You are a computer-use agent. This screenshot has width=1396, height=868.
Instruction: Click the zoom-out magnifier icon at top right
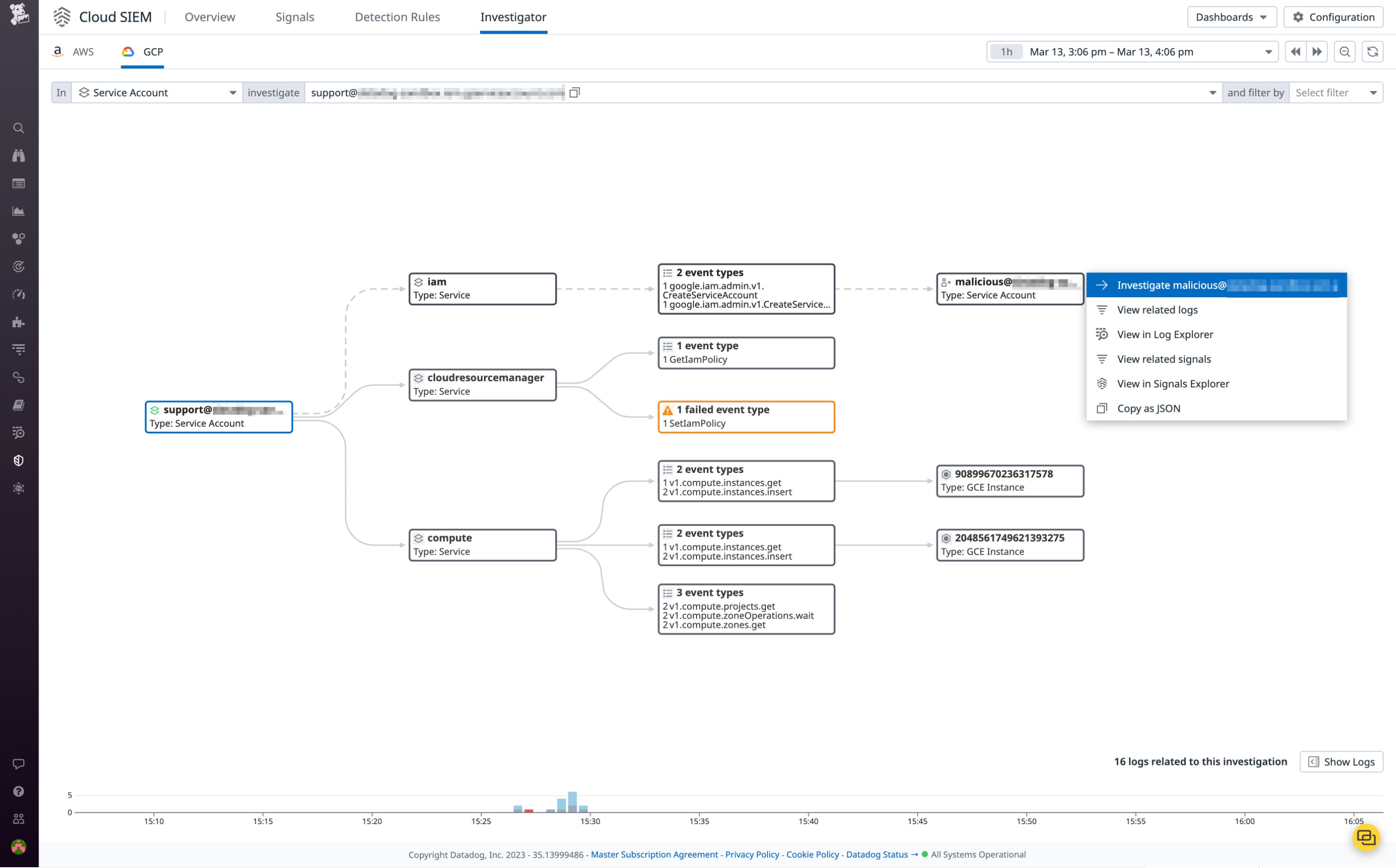point(1345,52)
